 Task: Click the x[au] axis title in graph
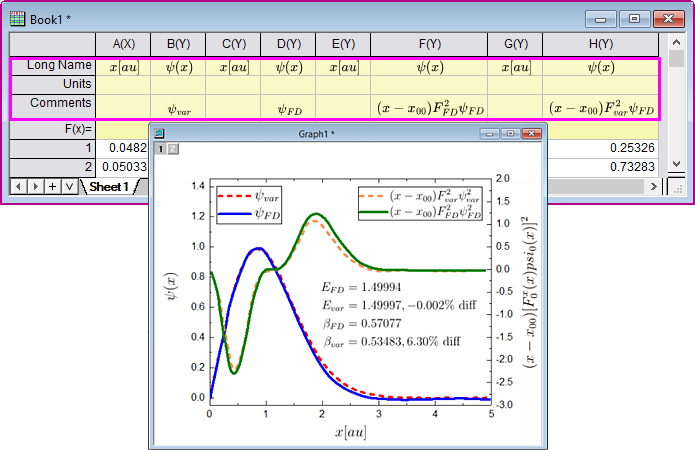coord(351,432)
